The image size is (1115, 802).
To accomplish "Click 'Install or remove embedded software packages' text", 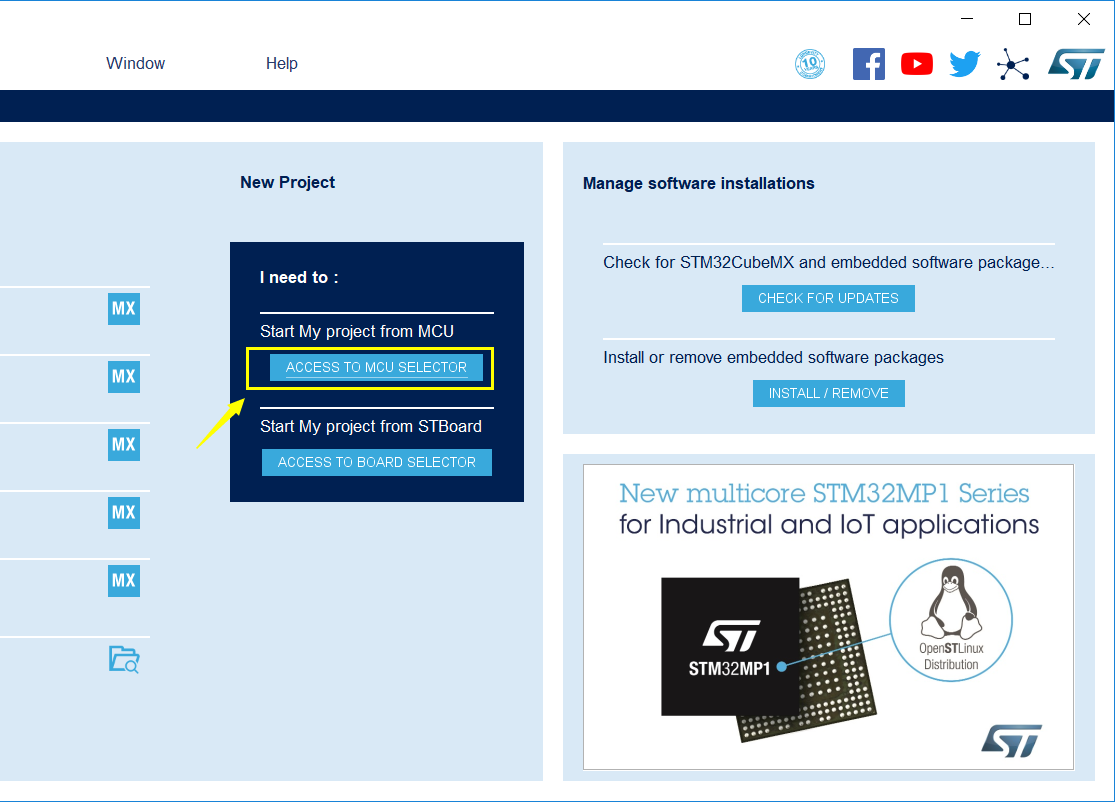I will pyautogui.click(x=773, y=358).
